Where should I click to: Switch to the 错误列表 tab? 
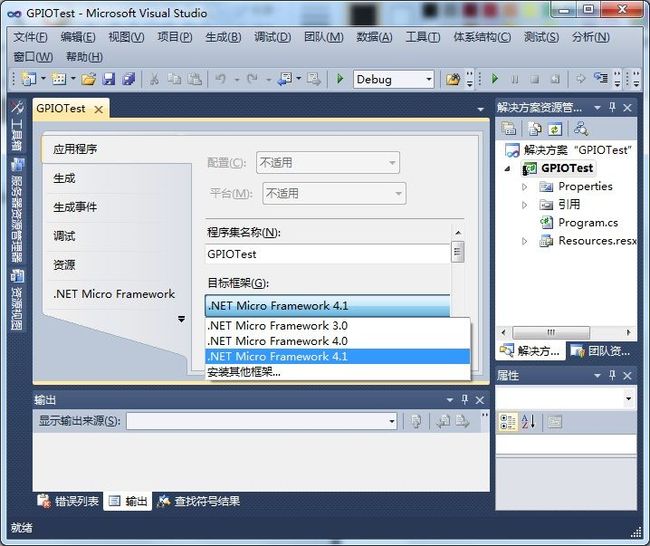coord(69,501)
